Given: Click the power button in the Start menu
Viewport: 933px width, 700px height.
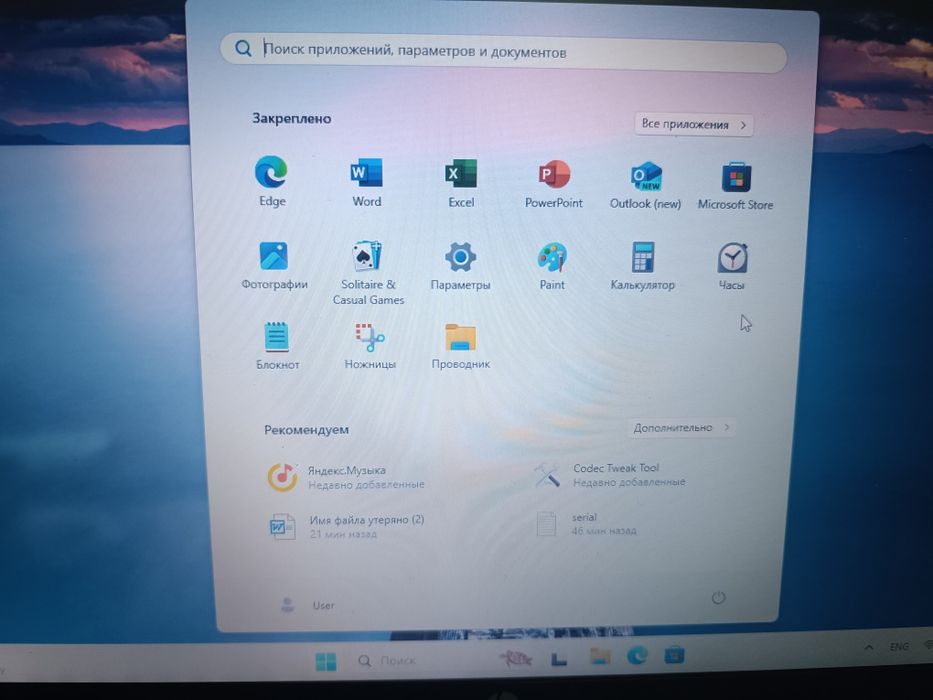Looking at the screenshot, I should [x=718, y=598].
